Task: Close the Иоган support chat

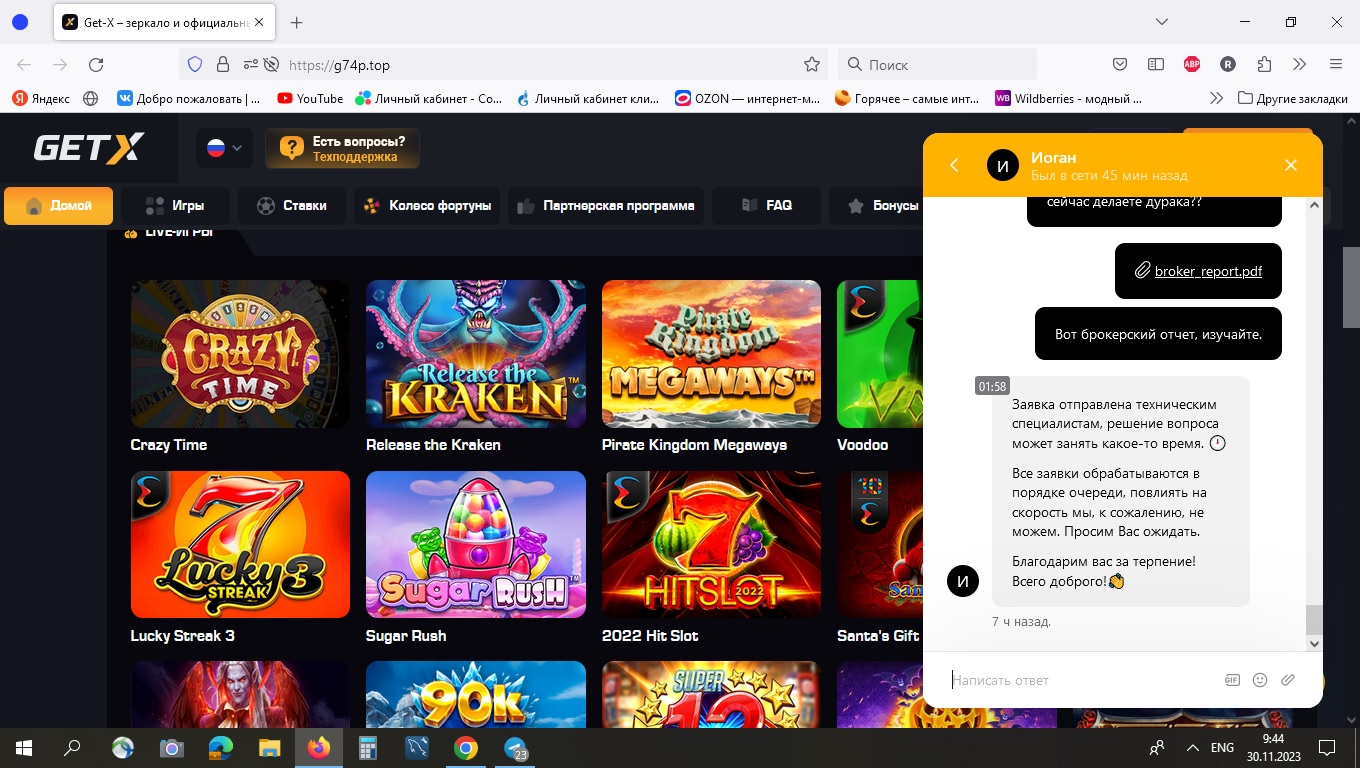Action: coord(1291,165)
